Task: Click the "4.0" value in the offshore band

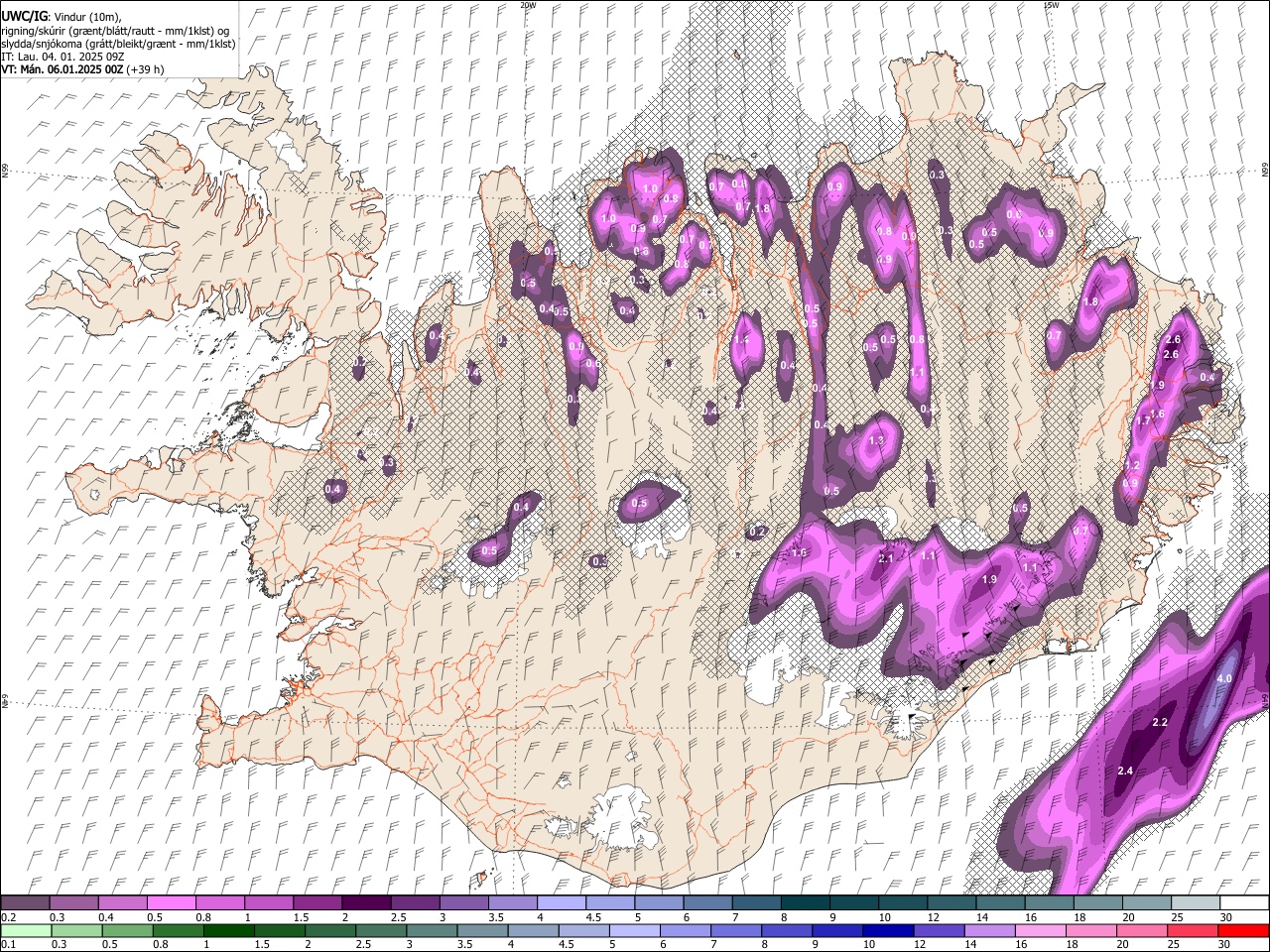Action: [1224, 679]
